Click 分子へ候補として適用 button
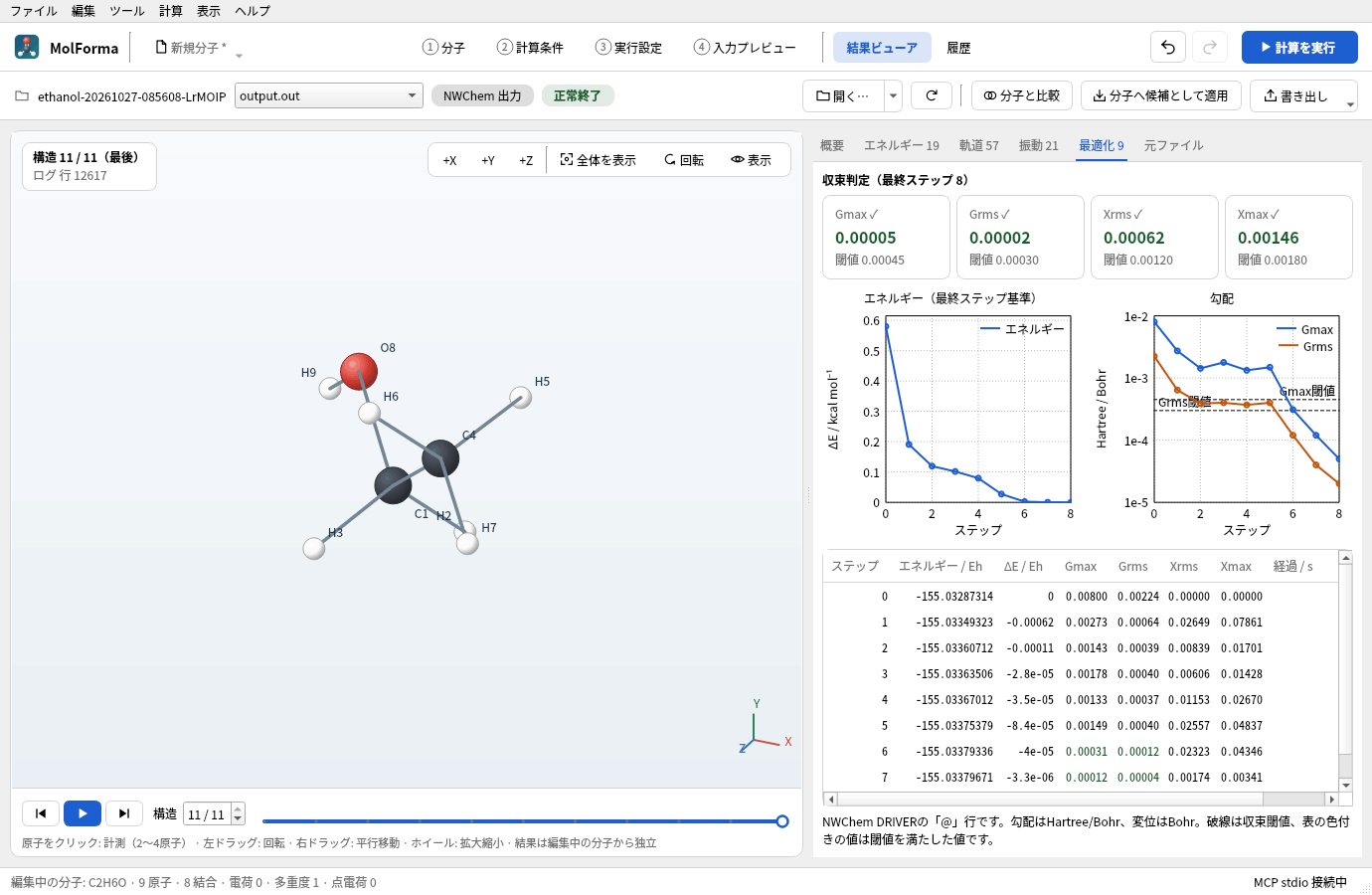The height and width of the screenshot is (895, 1372). coord(1161,95)
